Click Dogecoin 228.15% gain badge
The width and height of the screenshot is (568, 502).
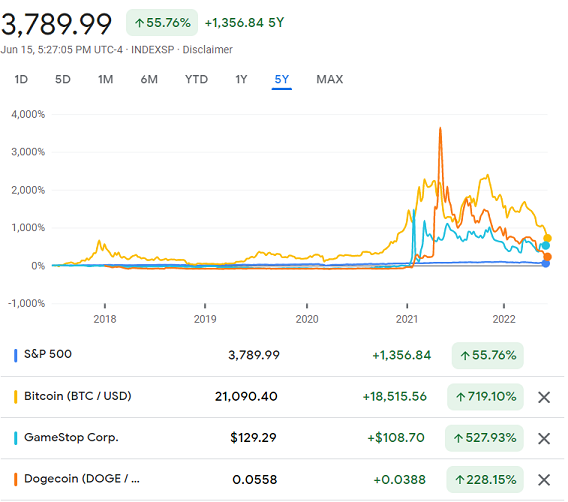tap(485, 480)
